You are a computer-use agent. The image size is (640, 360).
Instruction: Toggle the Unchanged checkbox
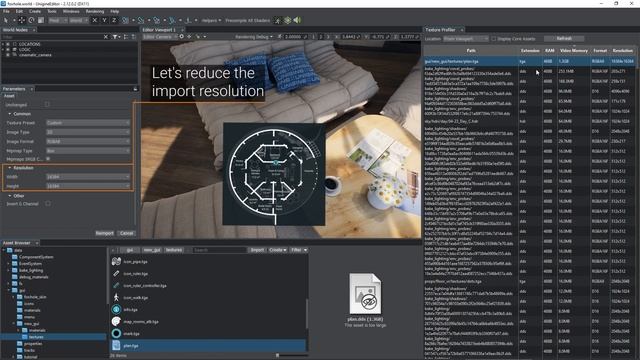click(47, 104)
